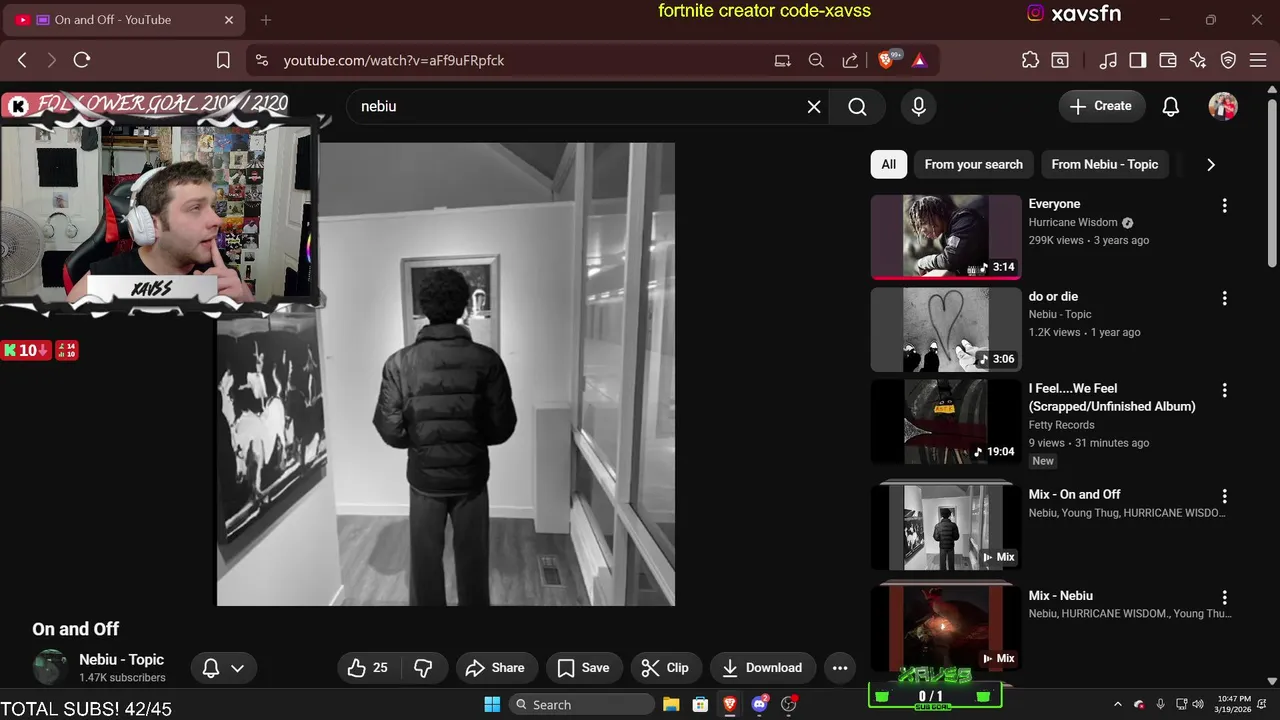Click Fetty Records channel name
Screen dimensions: 1280x720
1062,425
